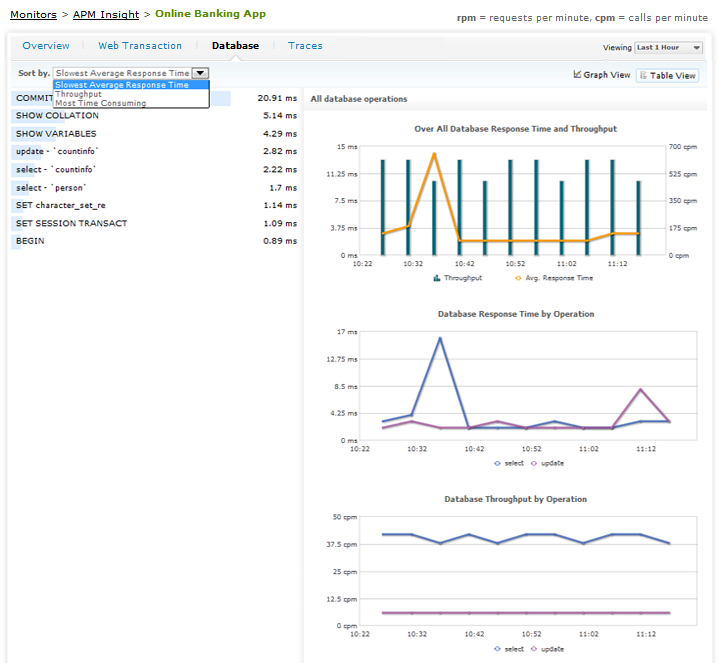Select Most Time Consuming sort option
Screen dimensions: 722x668
pos(100,103)
